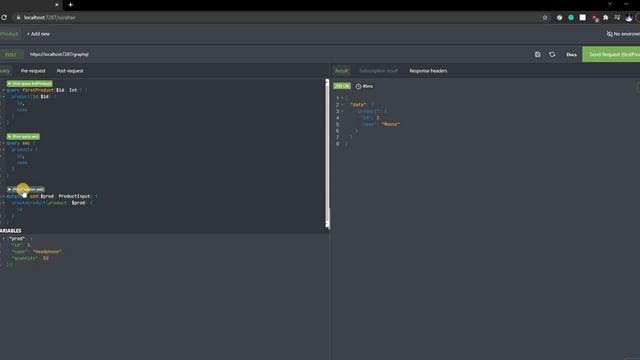Add a new window with Add new
640x360 pixels.
point(38,34)
